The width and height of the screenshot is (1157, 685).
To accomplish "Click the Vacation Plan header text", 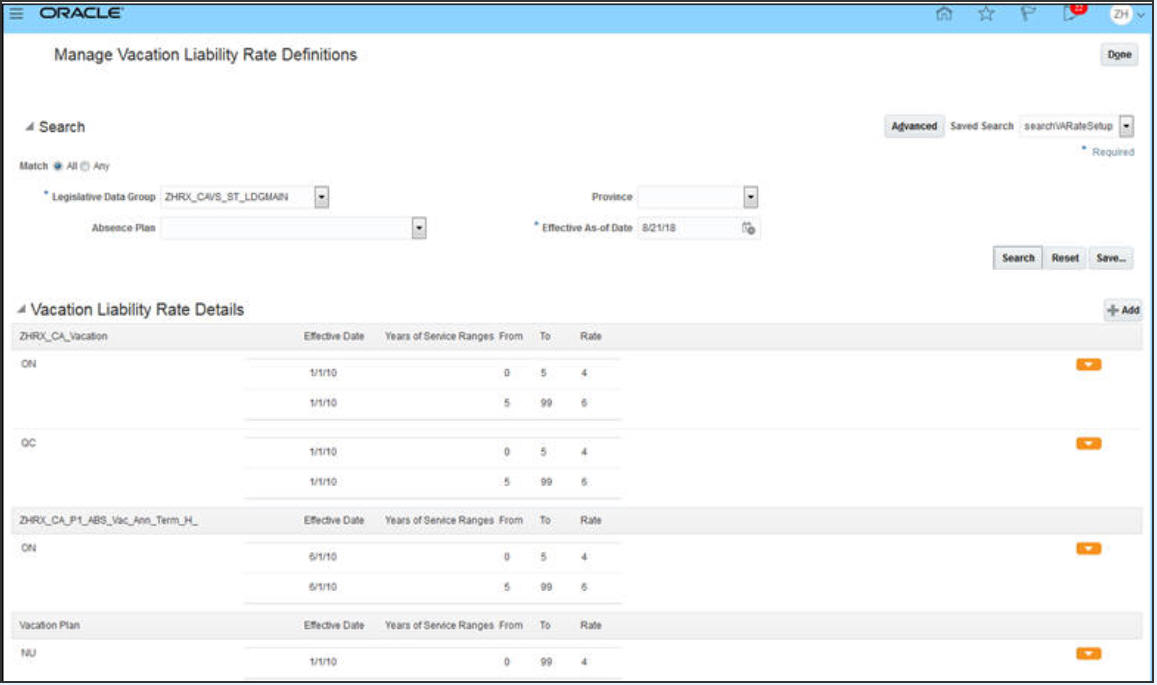I will point(49,626).
